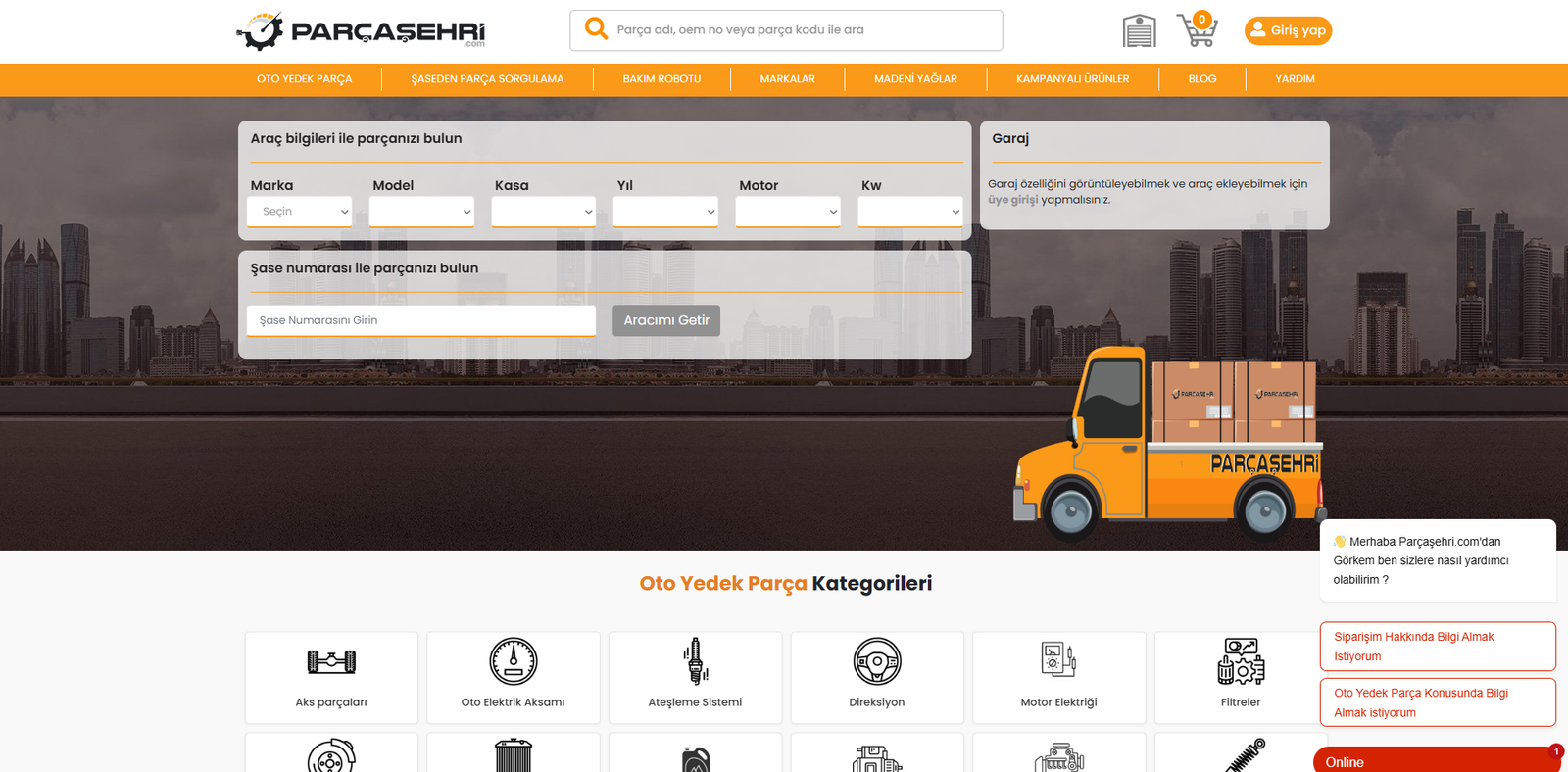
Task: Select the Filtreler category icon
Action: click(1241, 661)
